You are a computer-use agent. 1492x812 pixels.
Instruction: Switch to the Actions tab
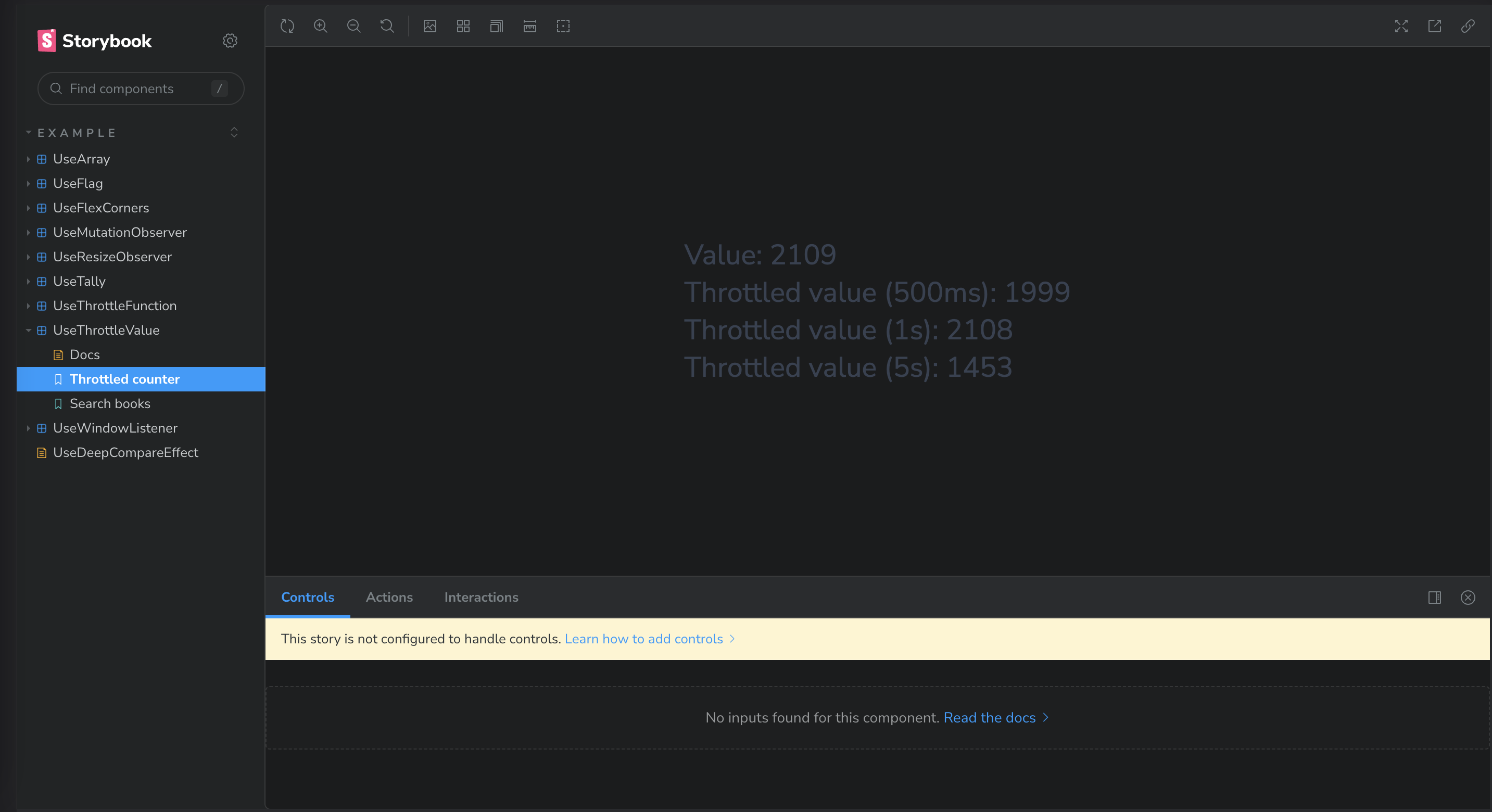(x=389, y=597)
